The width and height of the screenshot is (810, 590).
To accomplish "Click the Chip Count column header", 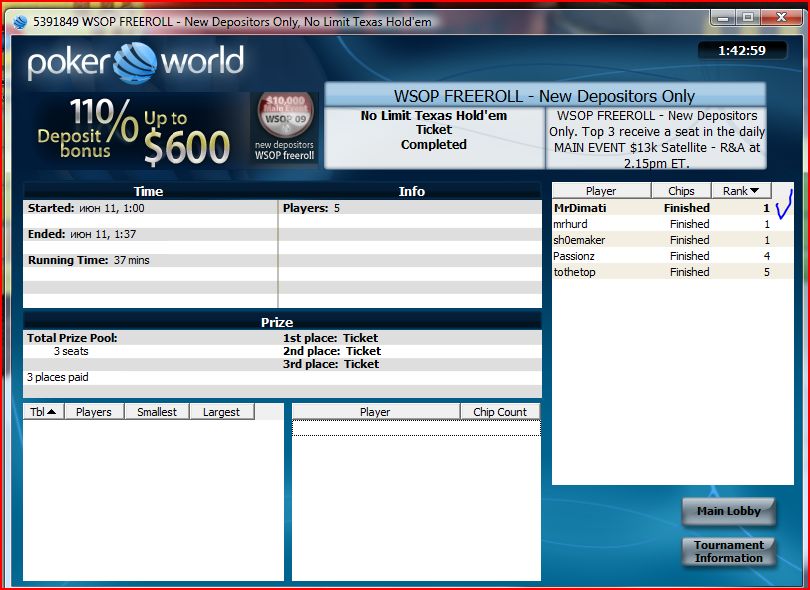I will pos(500,412).
